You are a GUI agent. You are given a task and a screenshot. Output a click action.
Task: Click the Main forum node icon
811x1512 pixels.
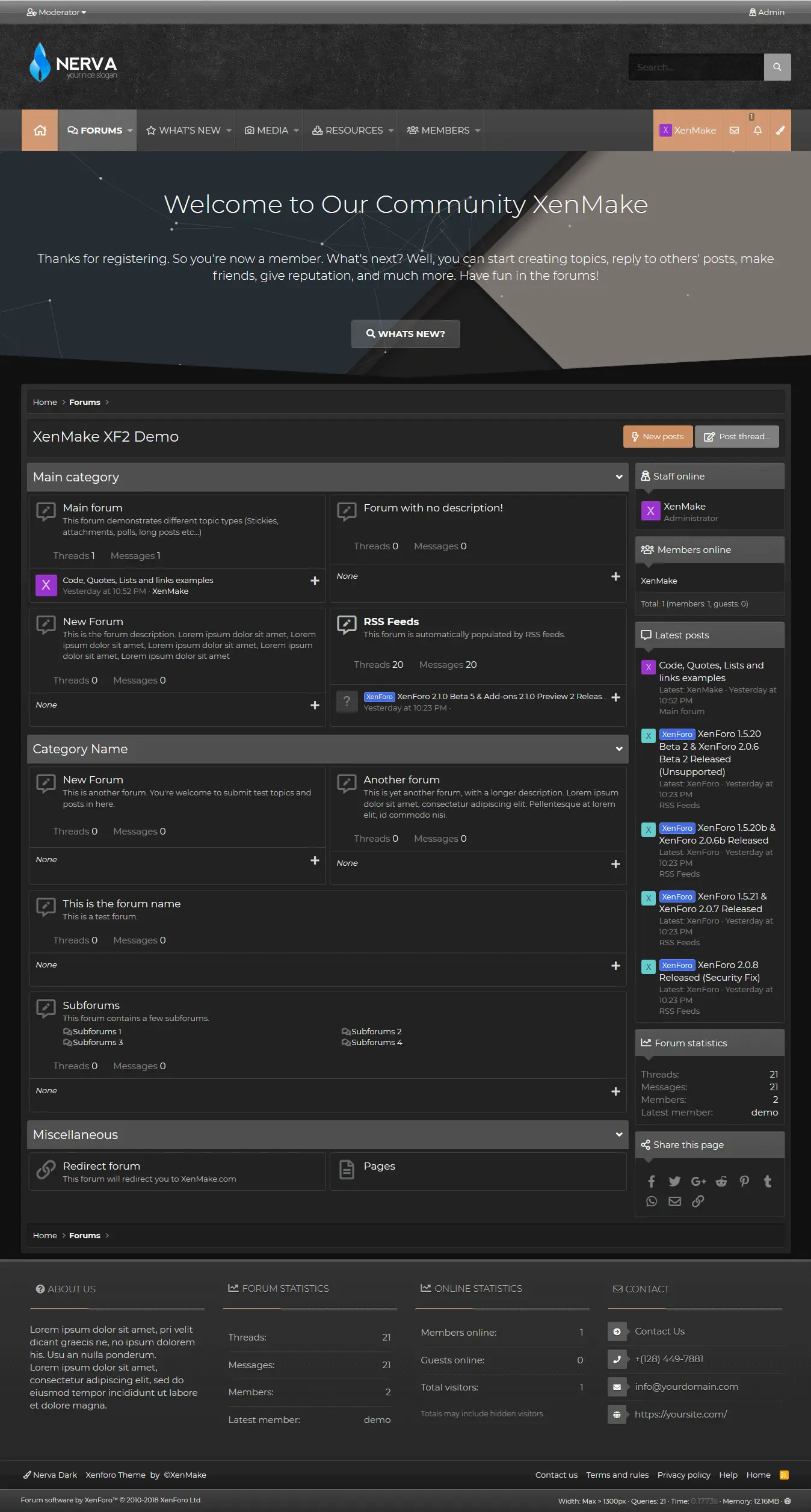46,511
